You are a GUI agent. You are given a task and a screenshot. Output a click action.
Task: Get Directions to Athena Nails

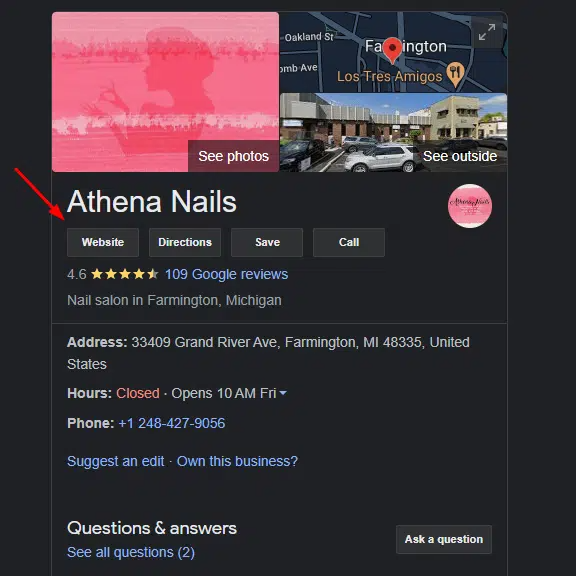(185, 242)
